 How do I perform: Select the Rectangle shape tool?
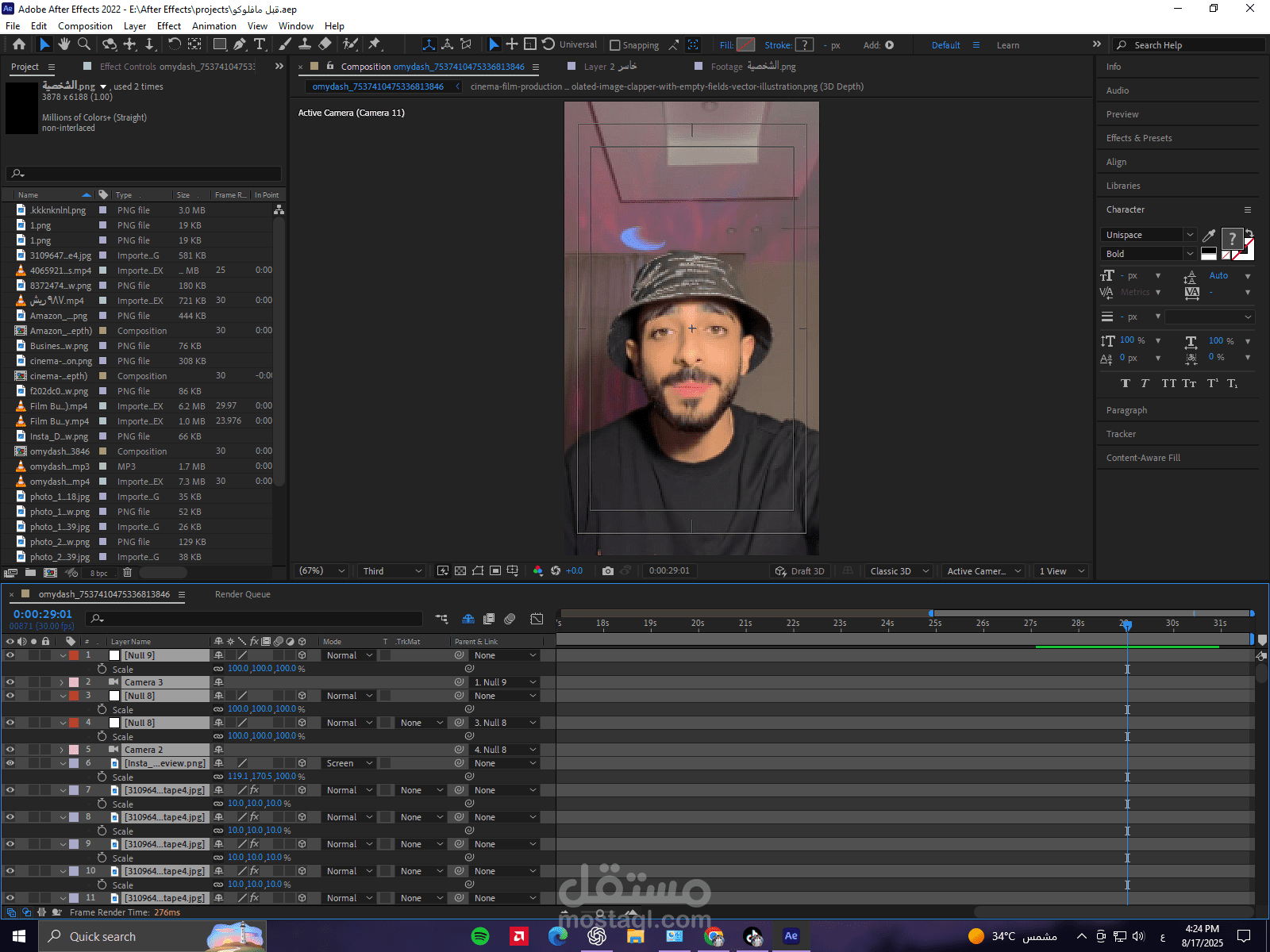[x=220, y=44]
